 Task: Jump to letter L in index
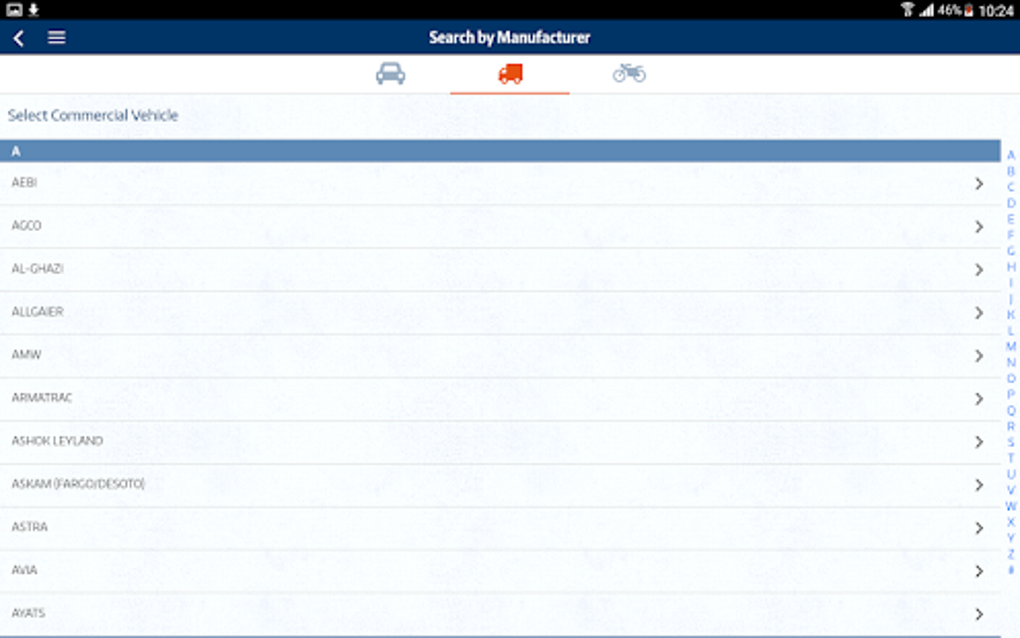[x=1011, y=331]
